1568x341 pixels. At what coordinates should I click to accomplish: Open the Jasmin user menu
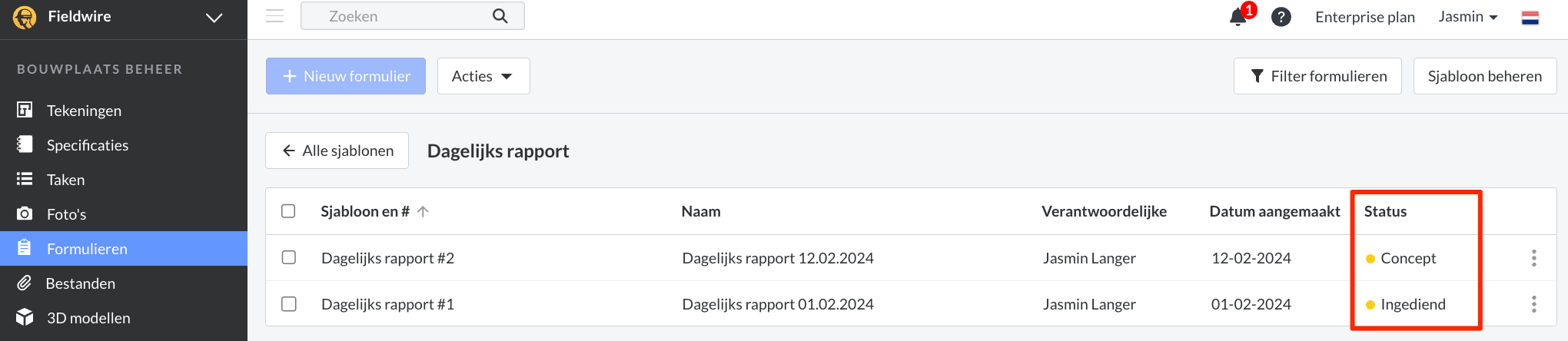(x=1468, y=17)
